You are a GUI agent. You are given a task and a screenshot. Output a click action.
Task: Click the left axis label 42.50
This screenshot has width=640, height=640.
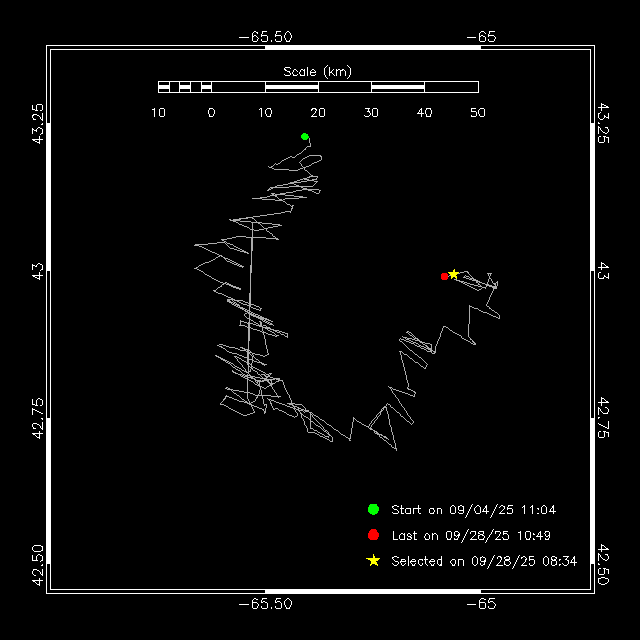37,565
